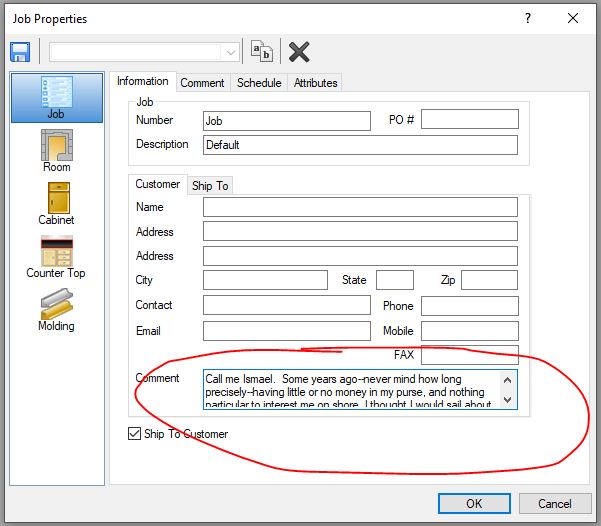Uncheck Ship To Customer checkbox

pos(135,434)
